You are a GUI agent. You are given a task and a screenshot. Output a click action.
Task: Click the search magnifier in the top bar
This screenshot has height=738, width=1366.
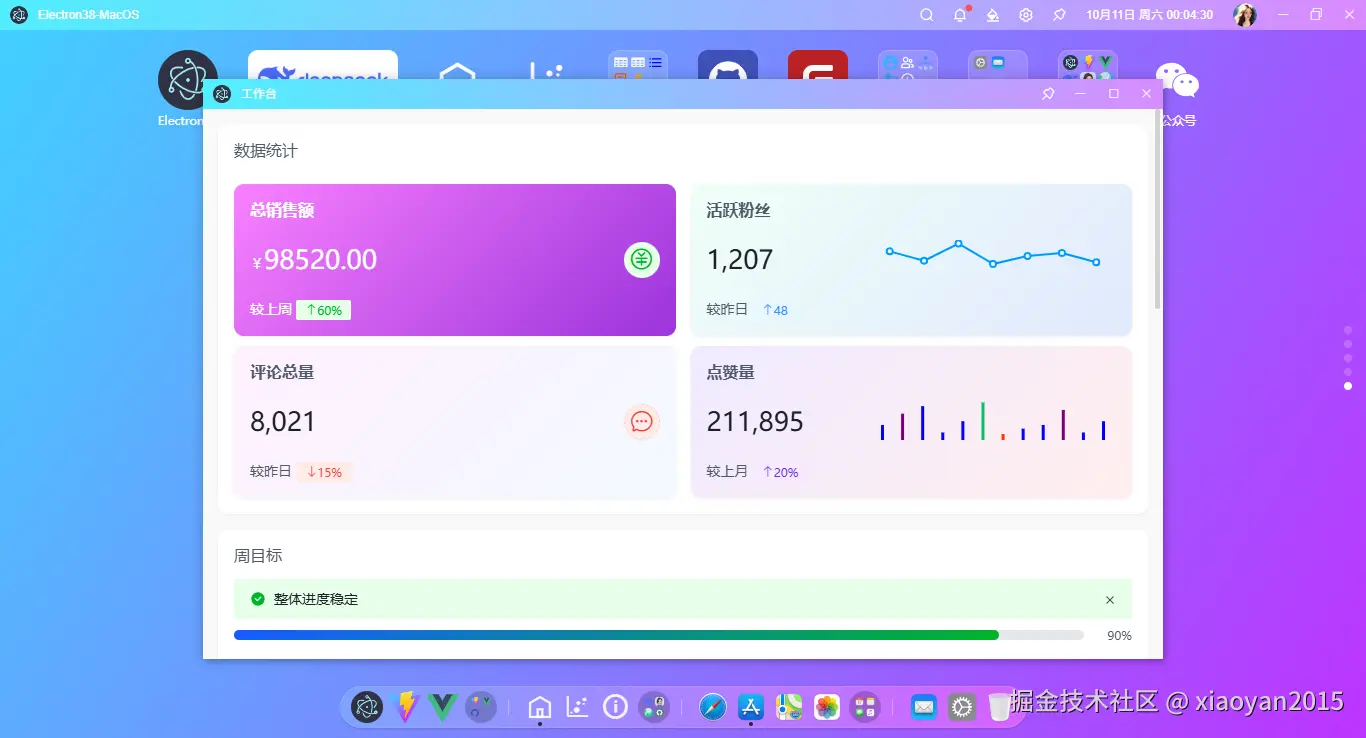tap(926, 15)
